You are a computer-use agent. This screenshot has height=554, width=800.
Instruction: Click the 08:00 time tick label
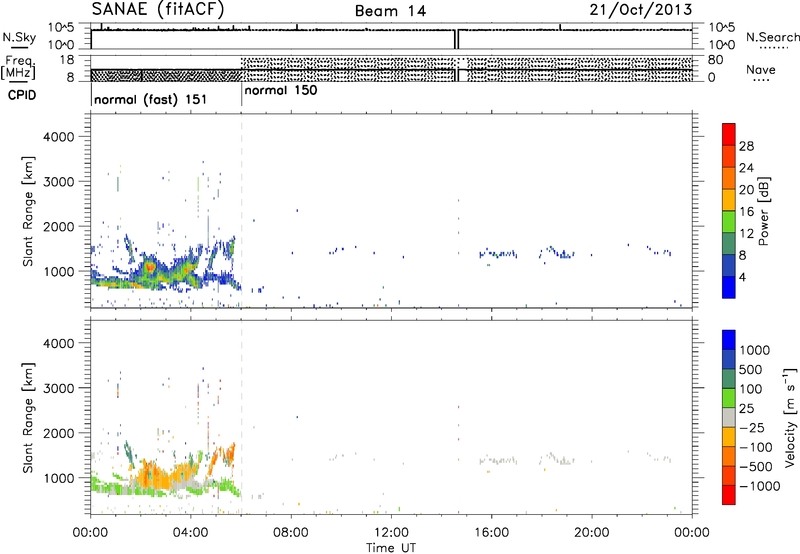click(291, 533)
